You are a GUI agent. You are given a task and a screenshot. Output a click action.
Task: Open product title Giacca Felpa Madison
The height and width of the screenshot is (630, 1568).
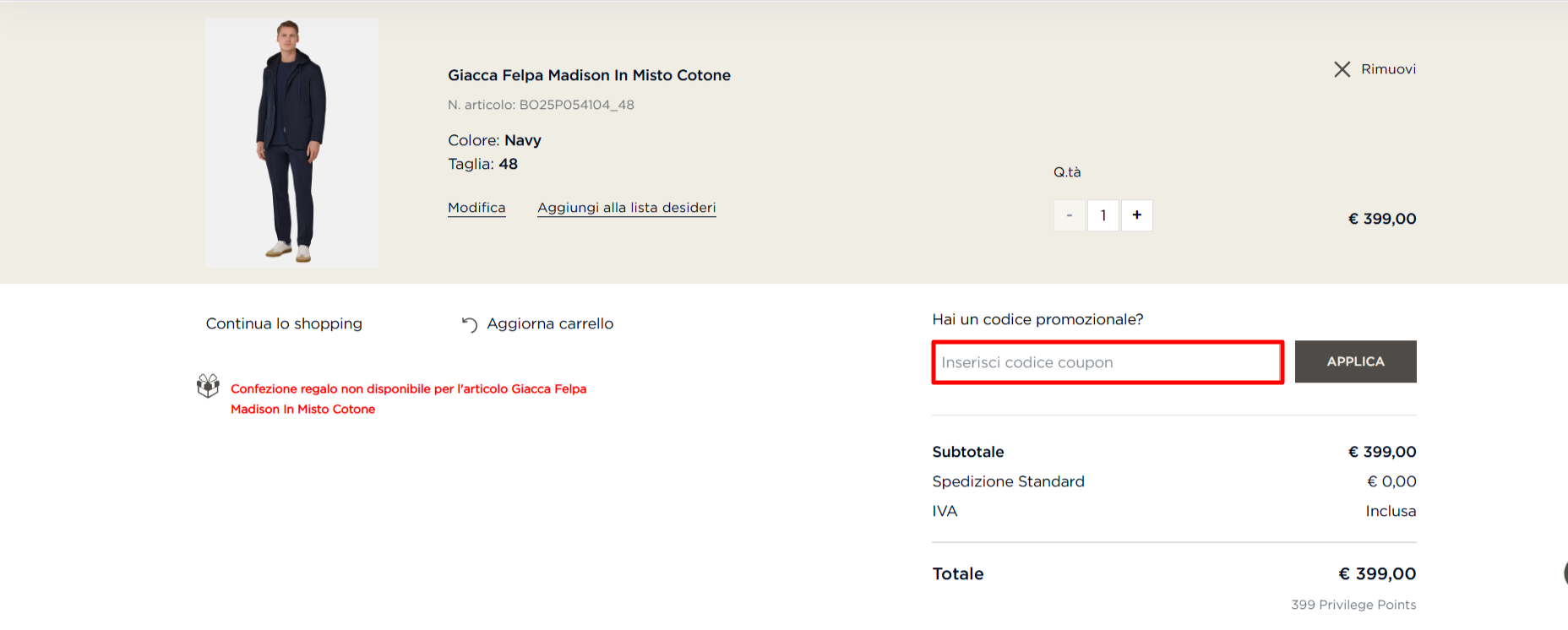pyautogui.click(x=589, y=75)
